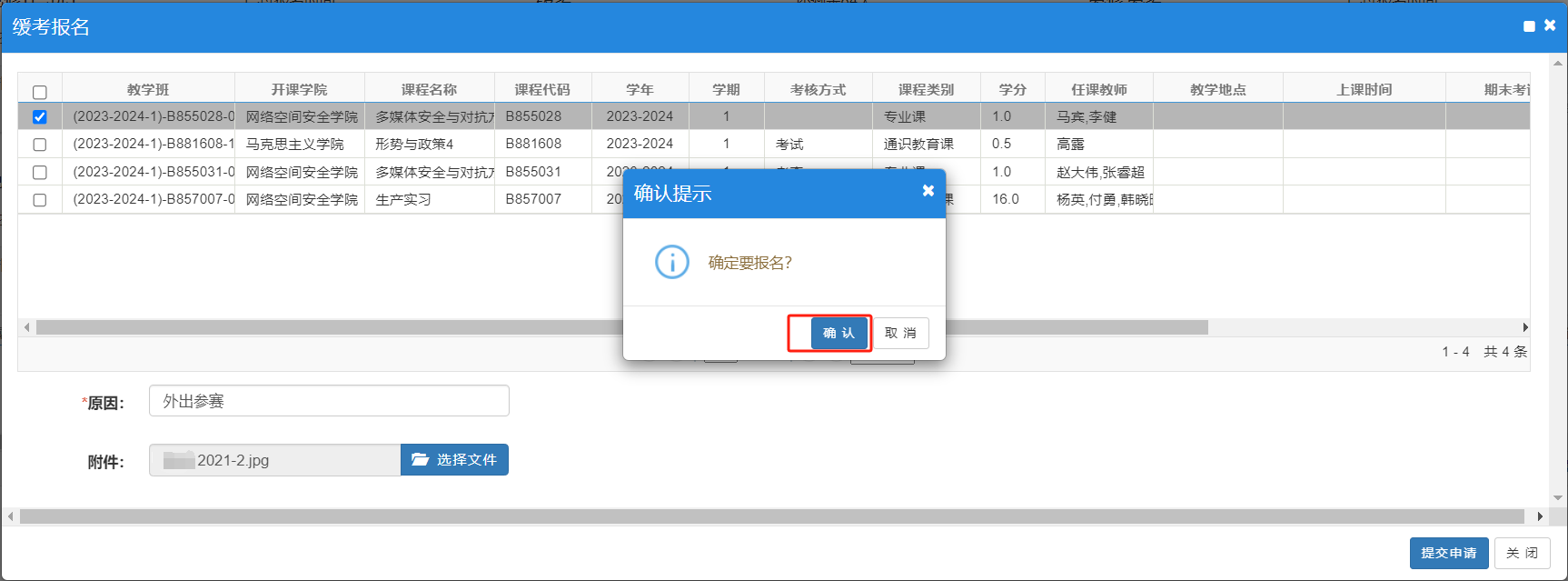1568x581 pixels.
Task: Check the 形势与政策4 row checkbox
Action: (40, 145)
